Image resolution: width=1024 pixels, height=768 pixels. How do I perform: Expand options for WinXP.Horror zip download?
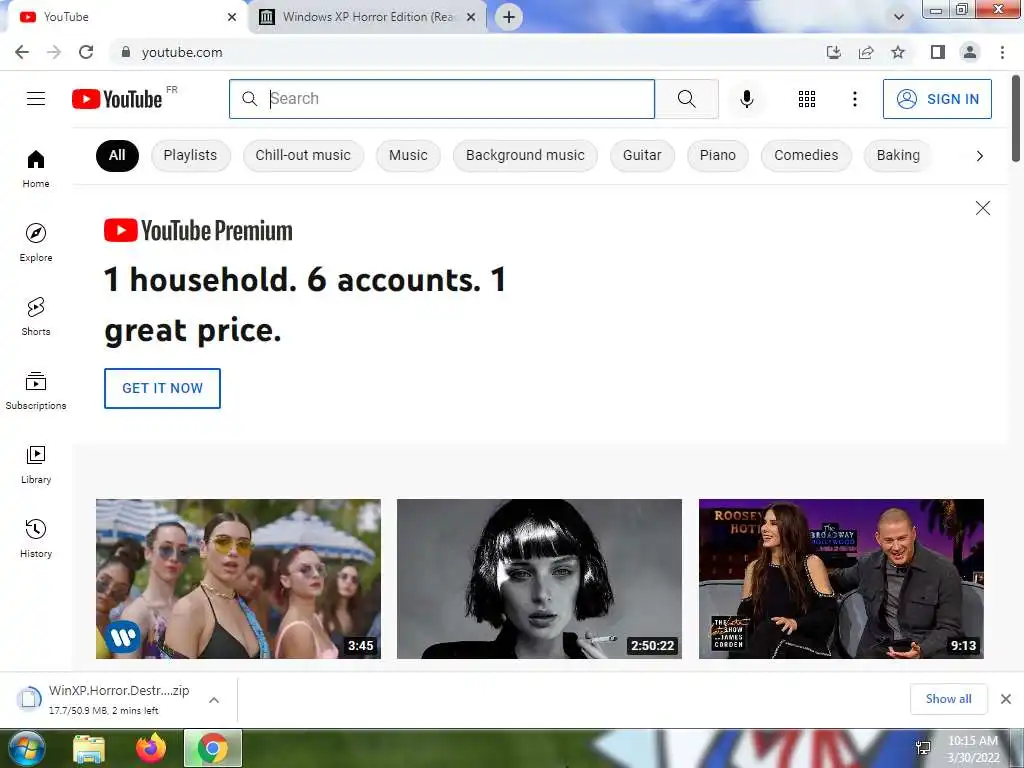pyautogui.click(x=214, y=700)
